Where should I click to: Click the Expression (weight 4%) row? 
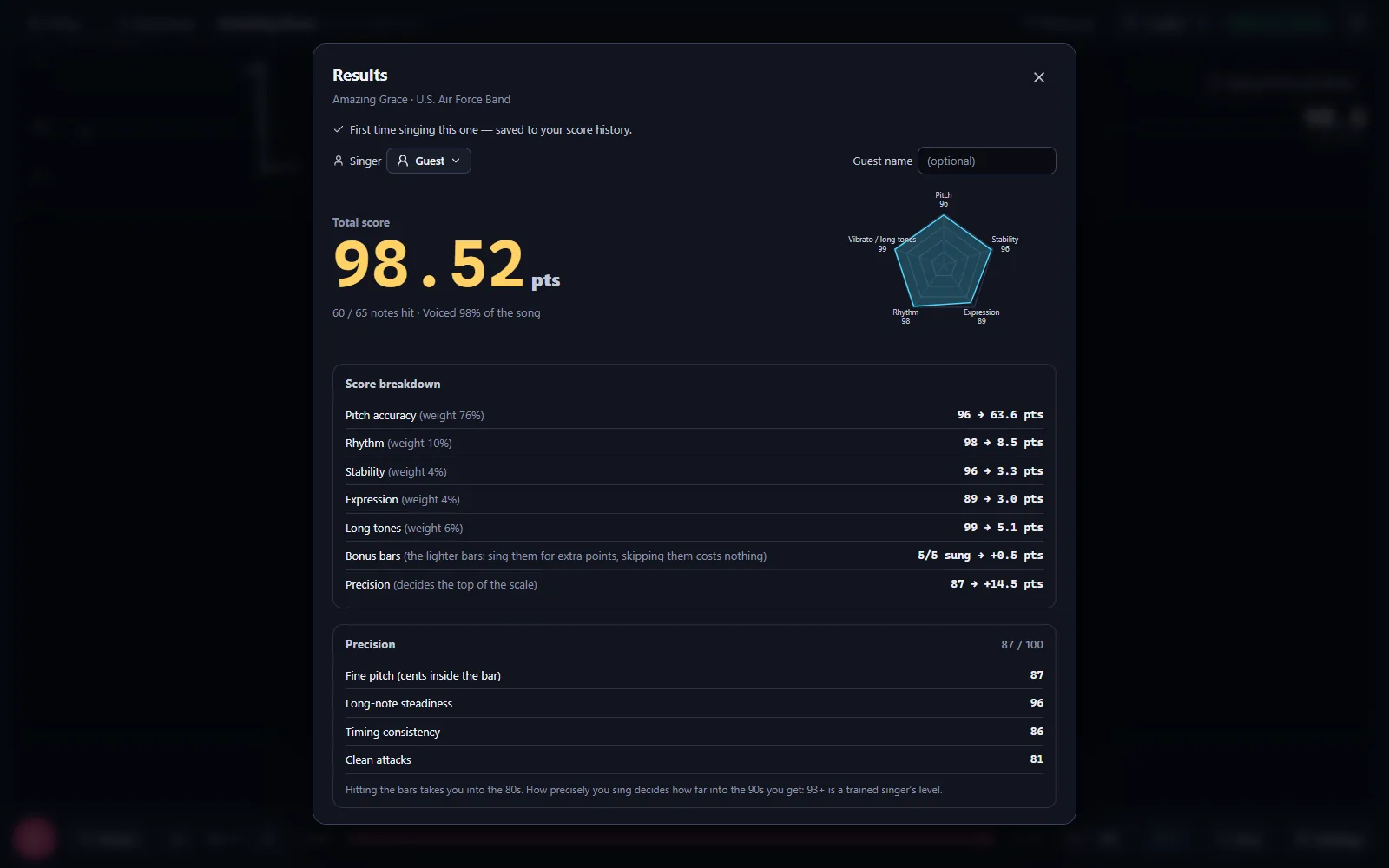(x=694, y=499)
